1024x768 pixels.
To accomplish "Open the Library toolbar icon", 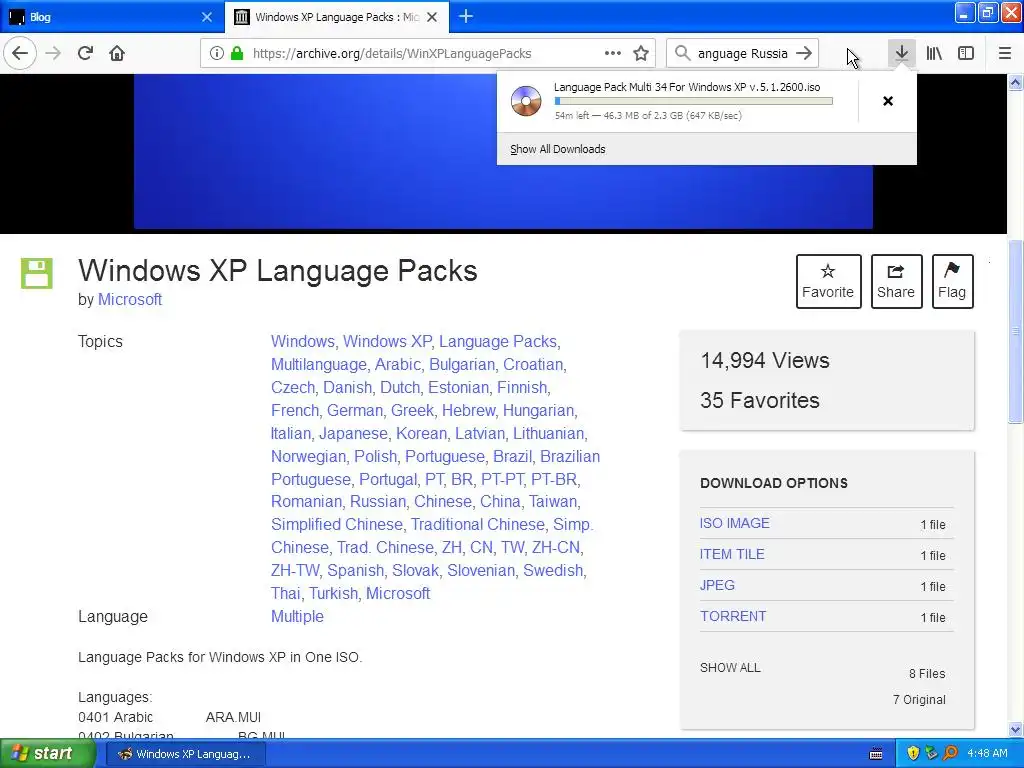I will [934, 53].
